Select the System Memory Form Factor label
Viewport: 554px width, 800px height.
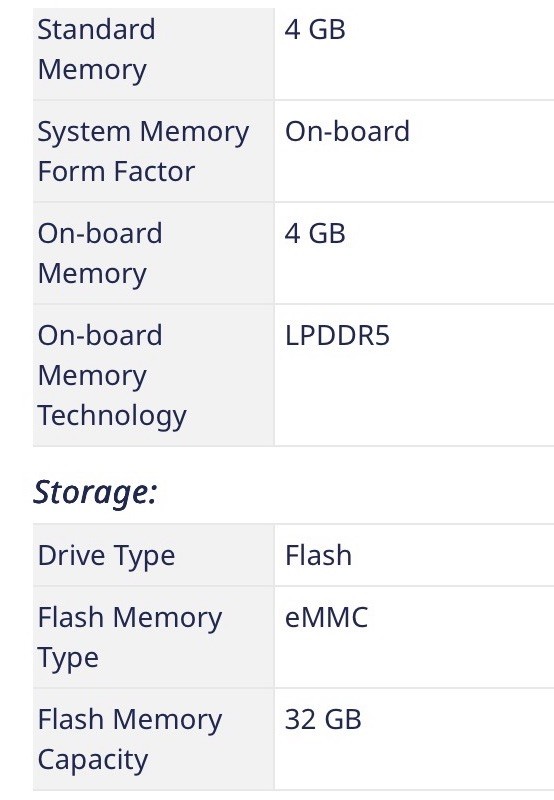(x=143, y=151)
